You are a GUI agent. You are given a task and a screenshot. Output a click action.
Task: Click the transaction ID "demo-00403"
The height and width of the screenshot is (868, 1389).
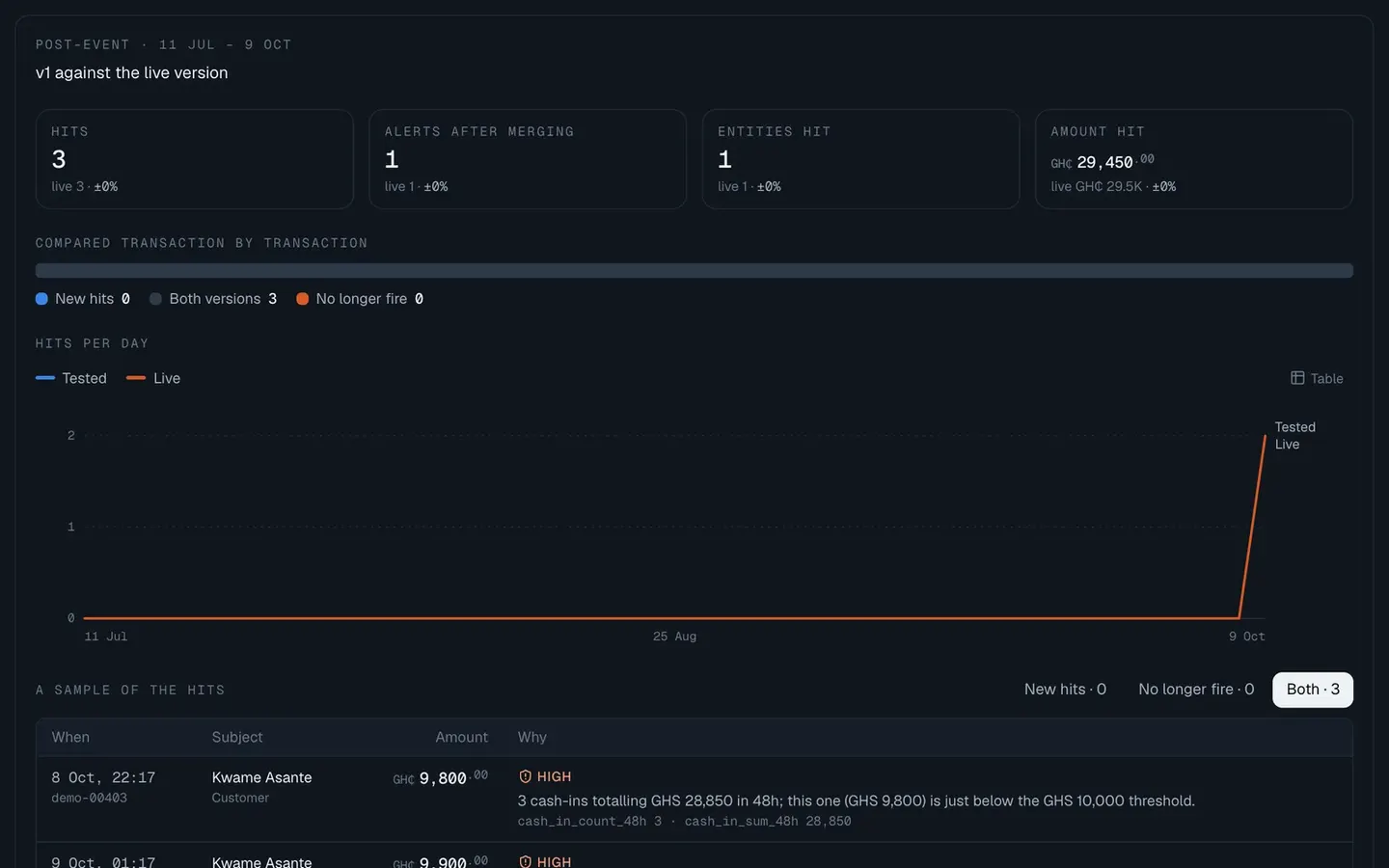tap(90, 798)
